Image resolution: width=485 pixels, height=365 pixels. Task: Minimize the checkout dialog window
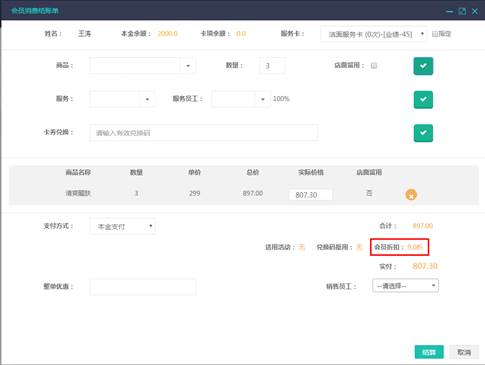tap(449, 11)
